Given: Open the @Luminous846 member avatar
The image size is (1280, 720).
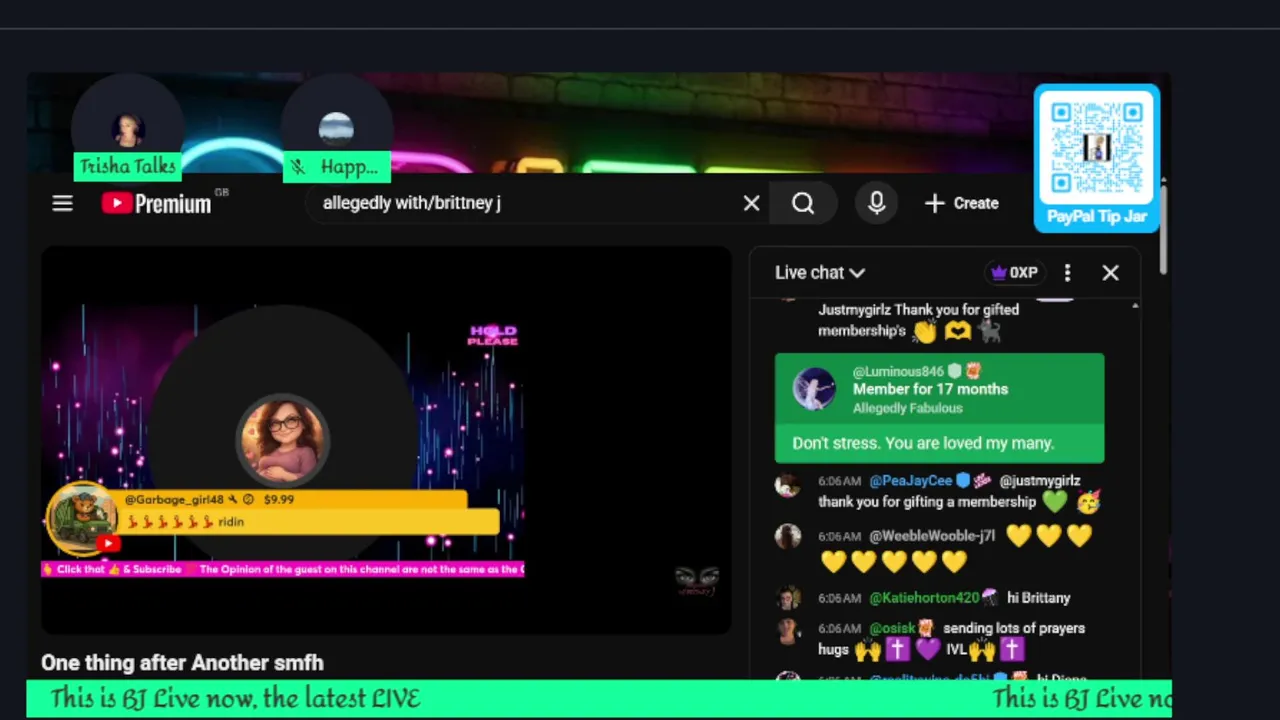Looking at the screenshot, I should (814, 389).
